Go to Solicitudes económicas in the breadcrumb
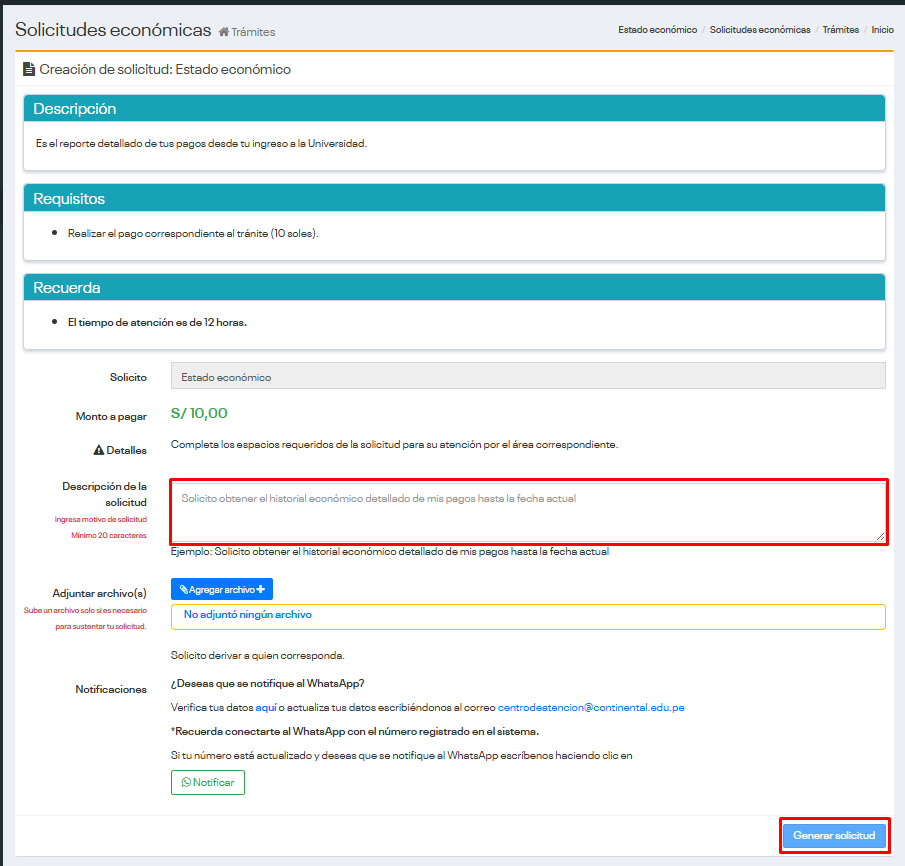 point(760,30)
